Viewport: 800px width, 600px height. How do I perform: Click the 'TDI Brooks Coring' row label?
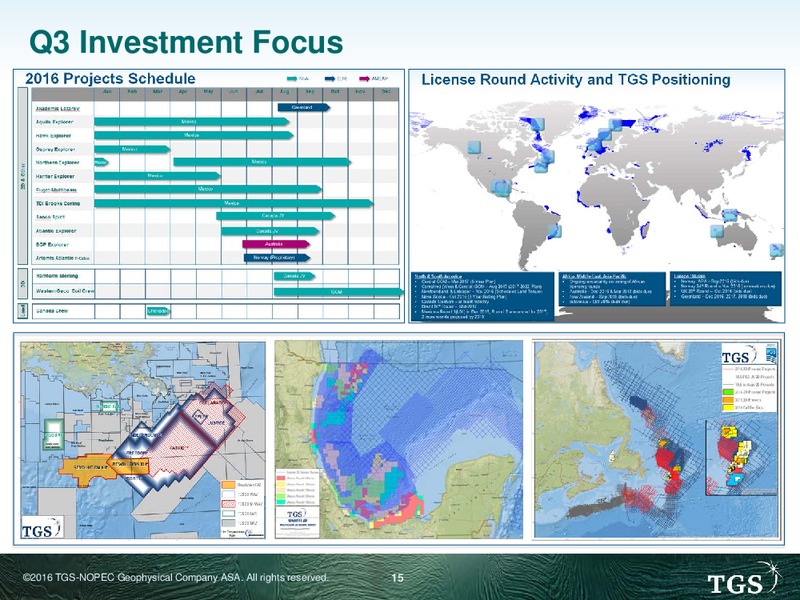[x=58, y=204]
